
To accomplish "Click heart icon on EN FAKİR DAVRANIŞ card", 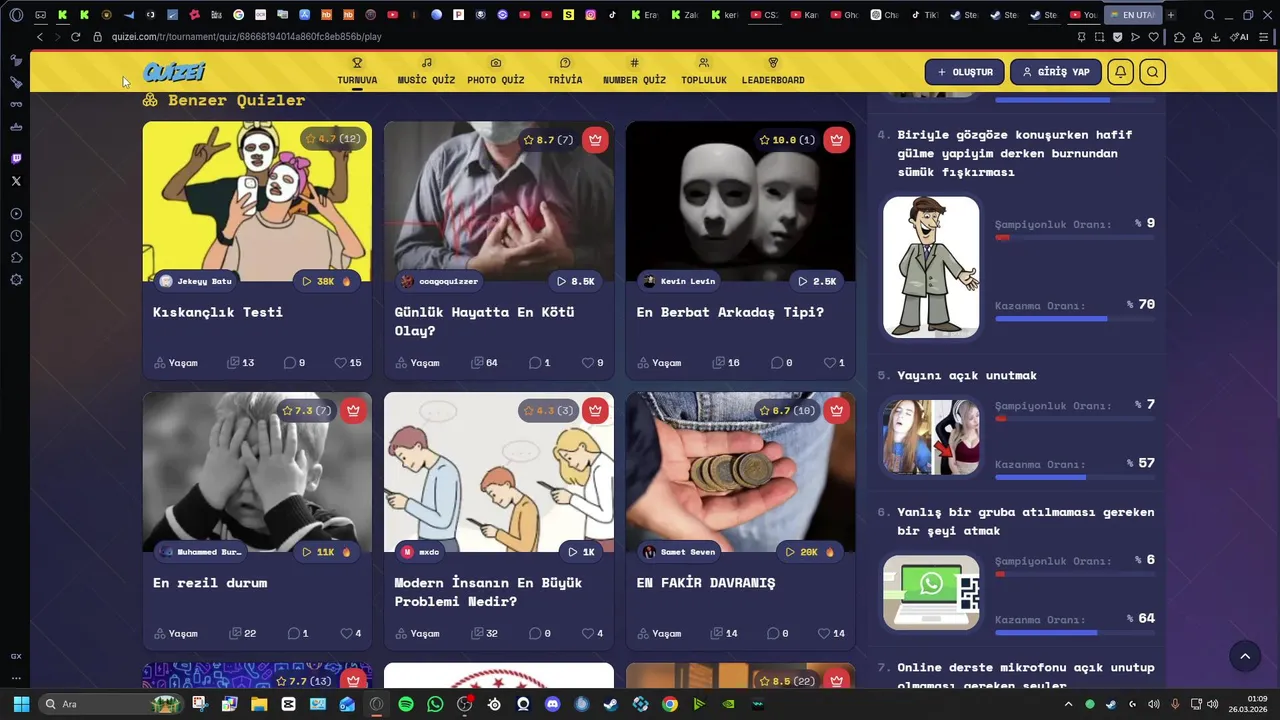I will click(x=824, y=633).
